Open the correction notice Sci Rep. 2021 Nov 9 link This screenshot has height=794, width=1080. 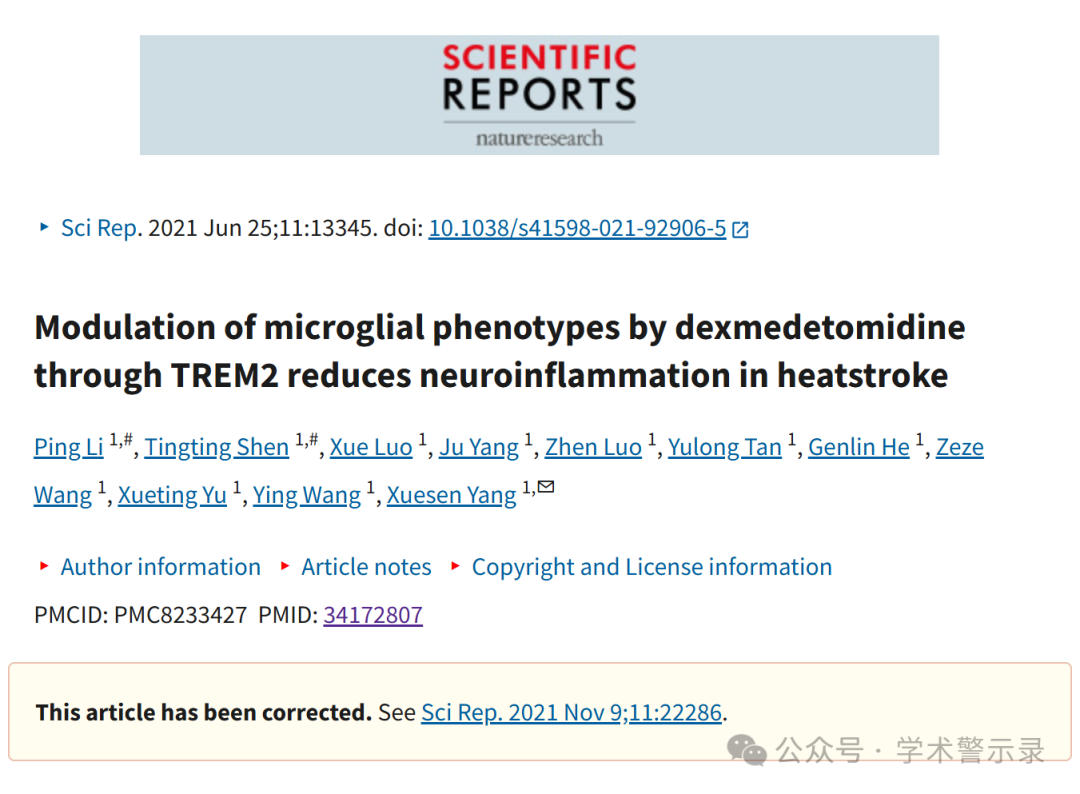(571, 712)
